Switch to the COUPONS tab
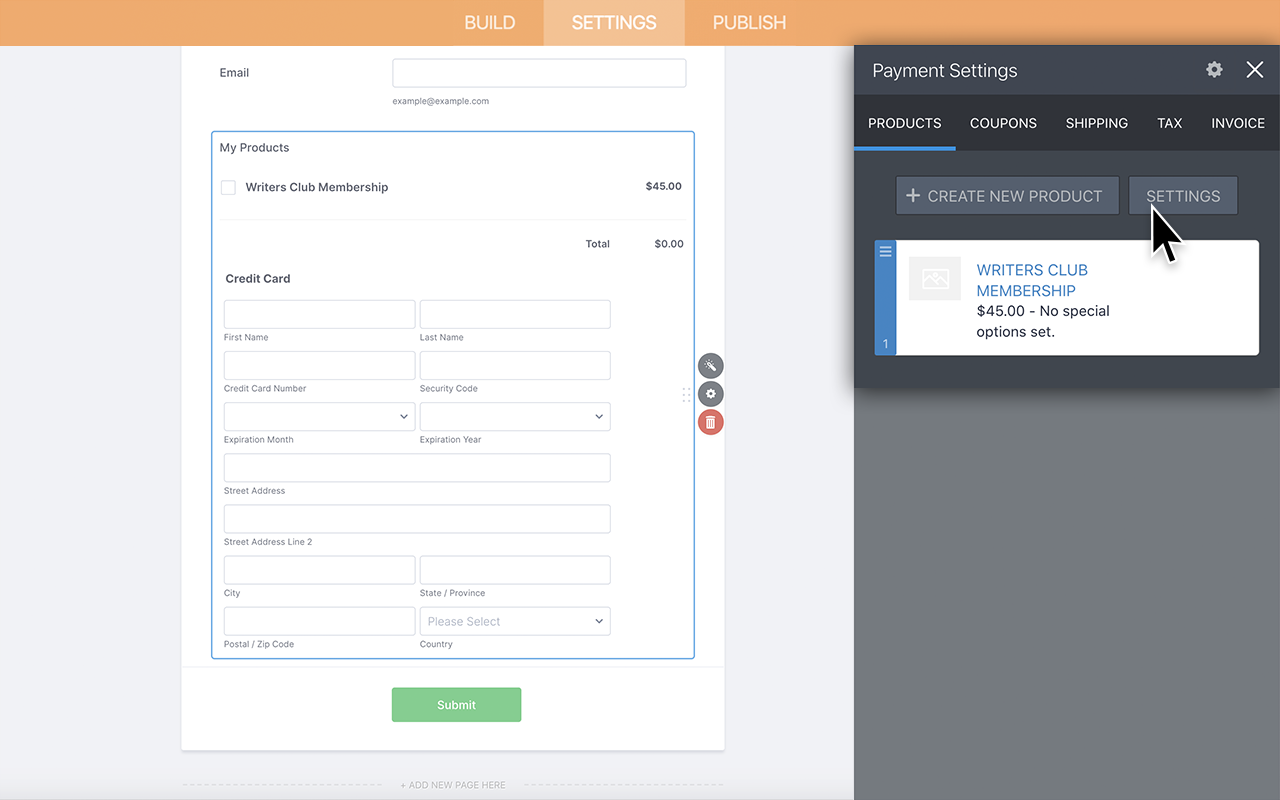The width and height of the screenshot is (1280, 800). 1003,123
